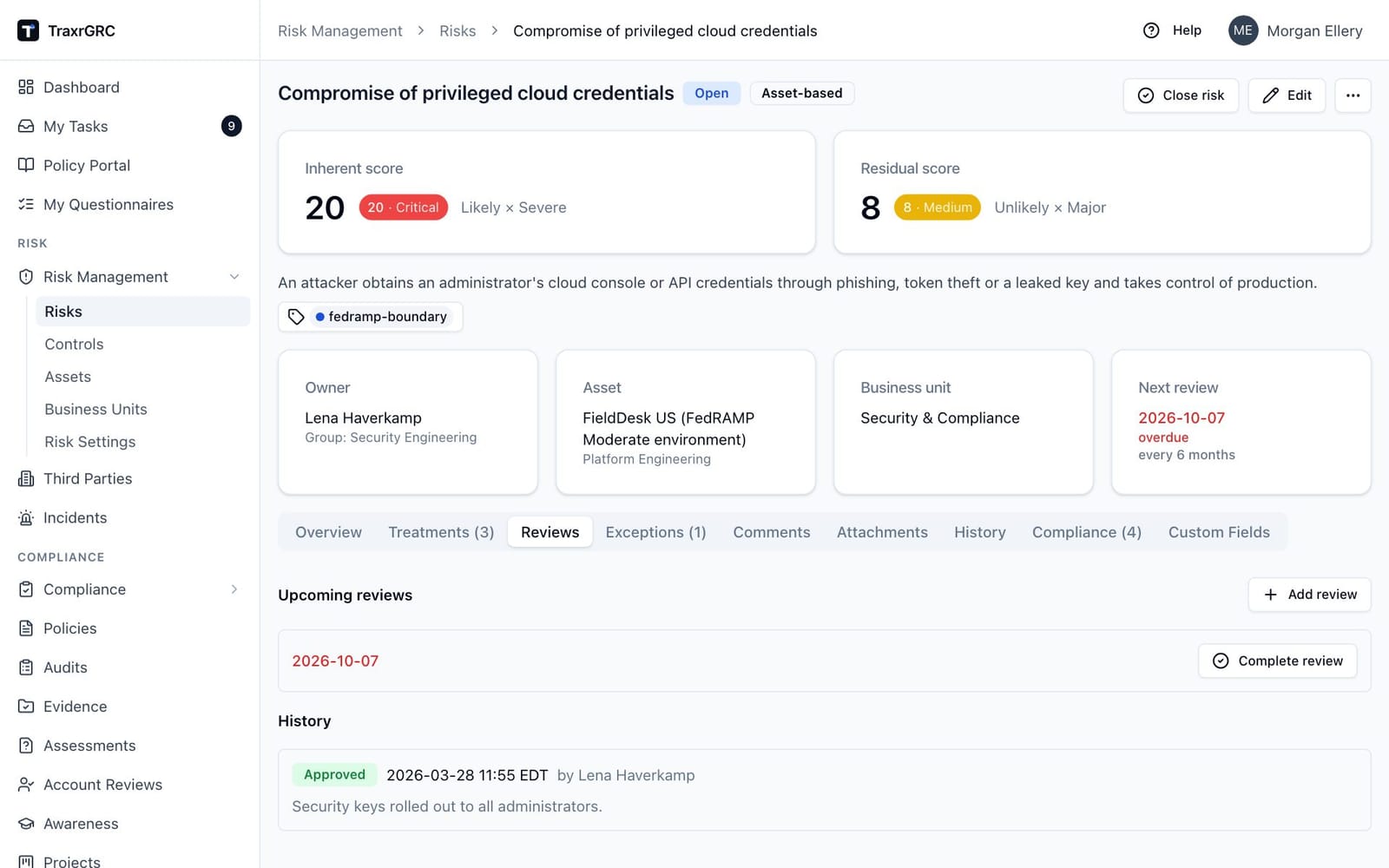Switch to the Overview tab

pyautogui.click(x=328, y=532)
